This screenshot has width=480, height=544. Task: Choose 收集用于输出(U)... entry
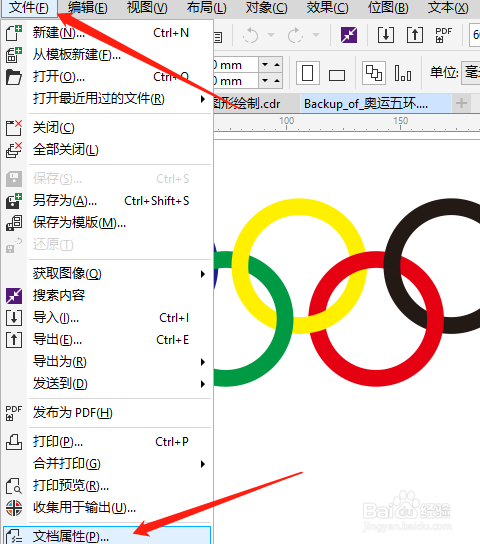point(108,508)
